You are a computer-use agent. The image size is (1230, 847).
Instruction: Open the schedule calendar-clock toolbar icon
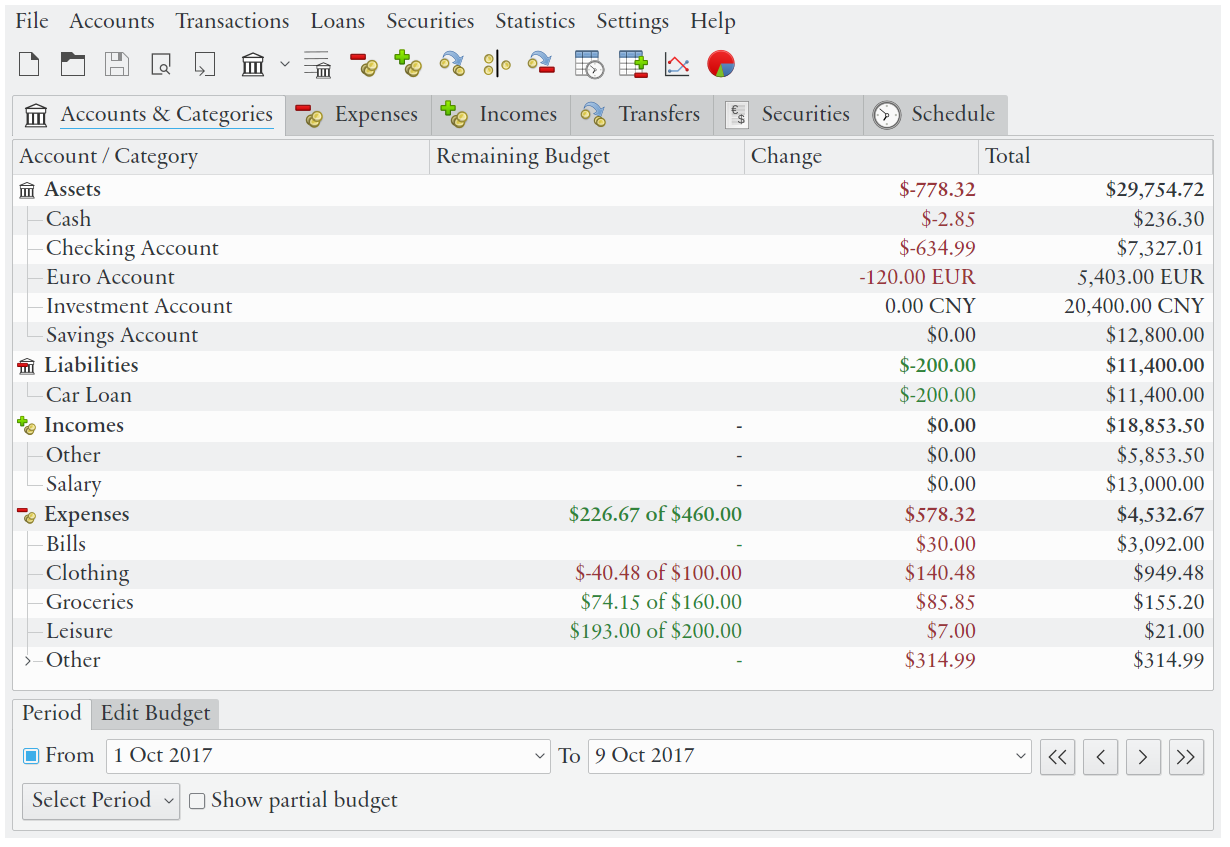click(x=589, y=65)
